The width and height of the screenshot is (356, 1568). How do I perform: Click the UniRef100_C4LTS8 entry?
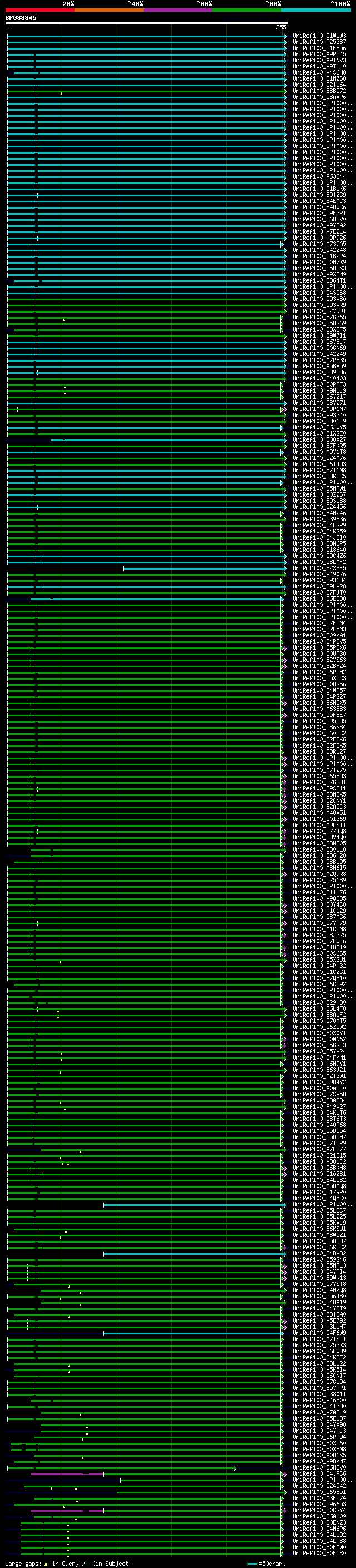319,1541
